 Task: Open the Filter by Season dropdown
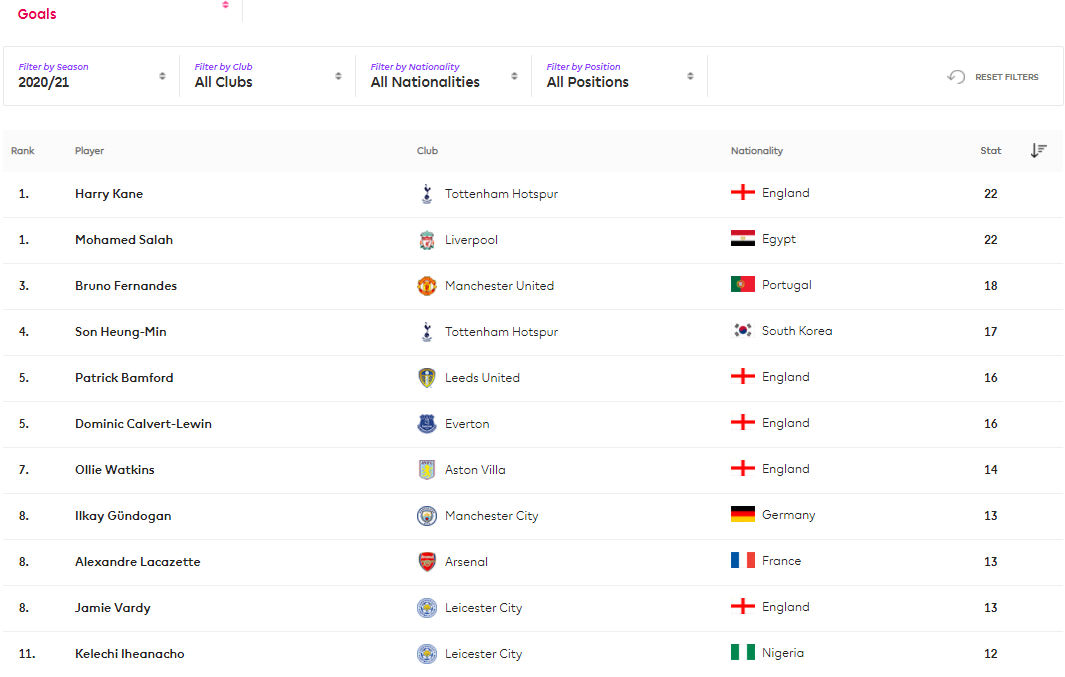(x=92, y=76)
